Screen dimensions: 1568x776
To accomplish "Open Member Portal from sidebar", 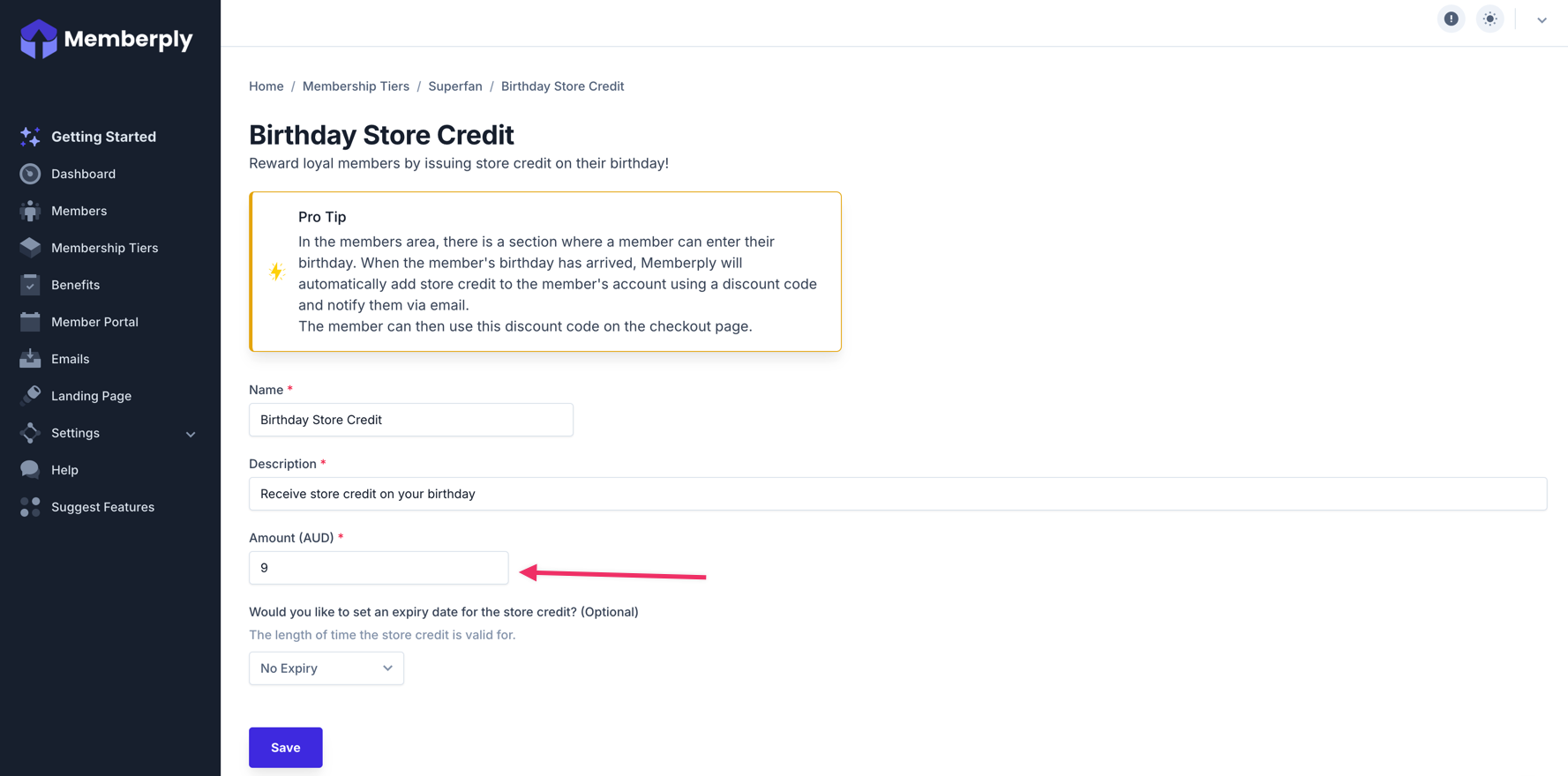I will [94, 322].
